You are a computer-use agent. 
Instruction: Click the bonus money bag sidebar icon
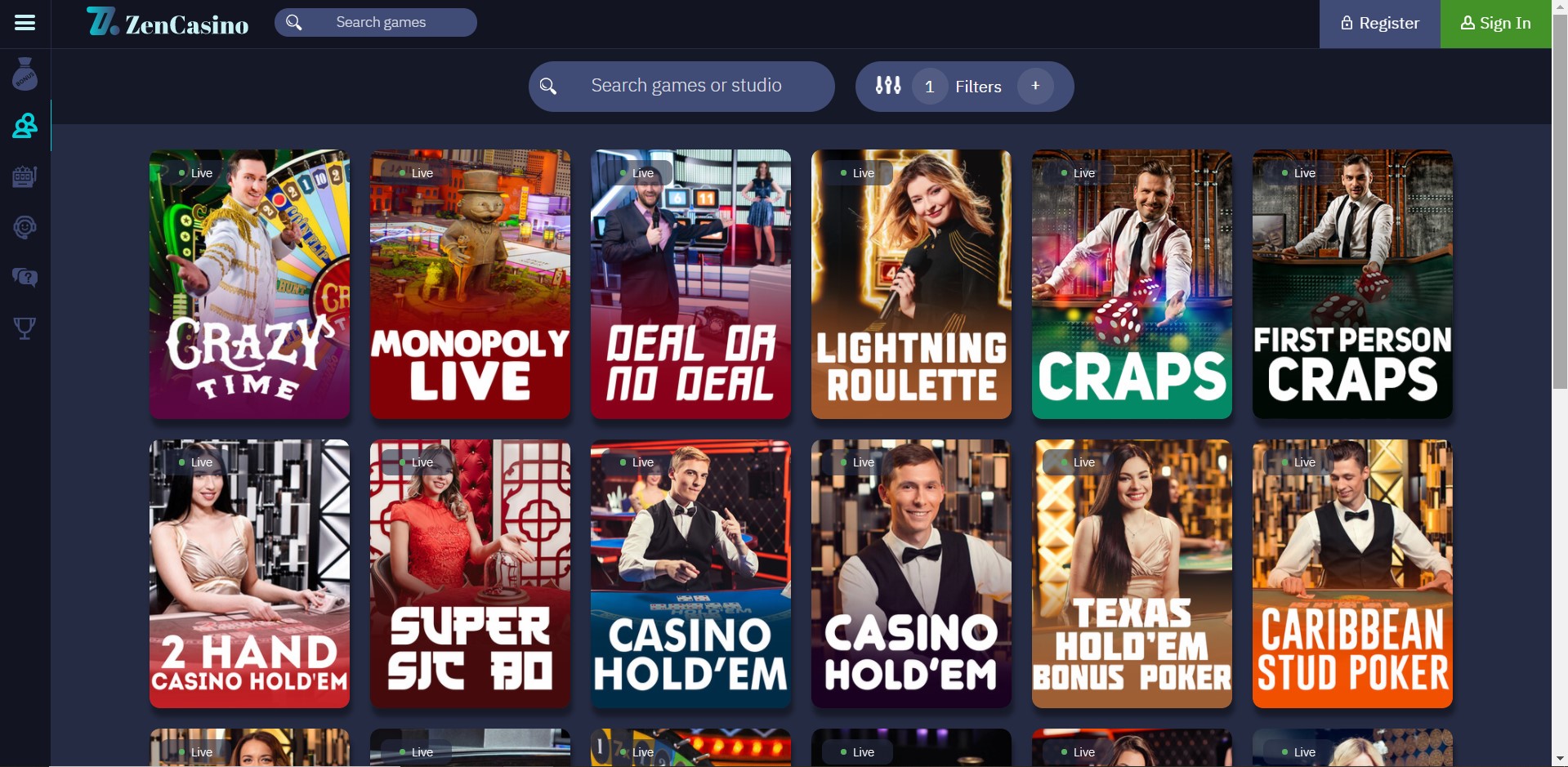25,74
